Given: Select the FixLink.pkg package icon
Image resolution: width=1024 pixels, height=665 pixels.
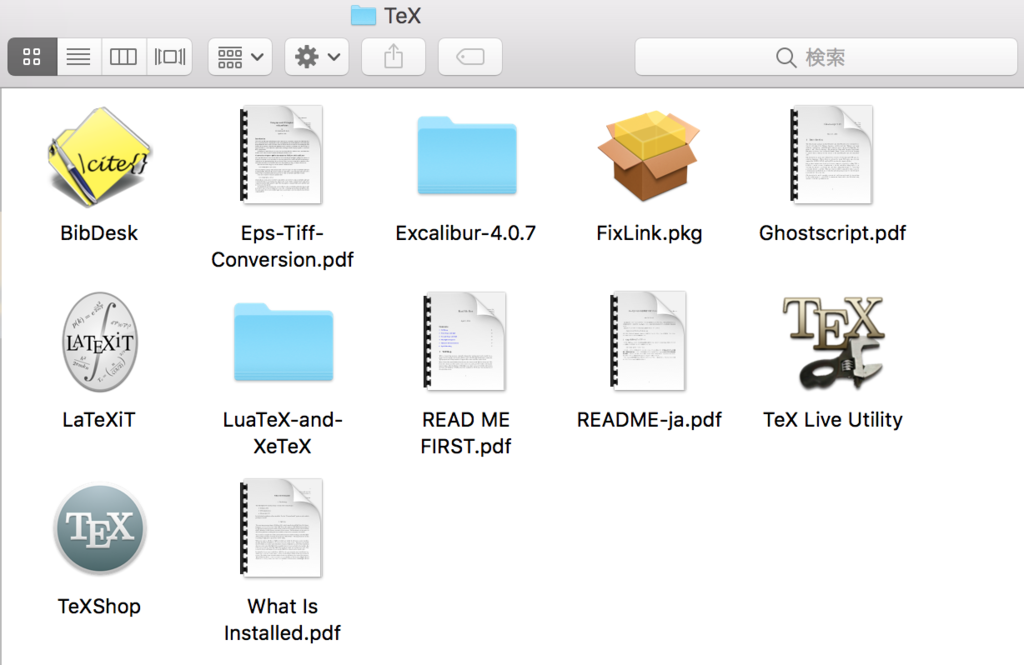Looking at the screenshot, I should pos(648,155).
